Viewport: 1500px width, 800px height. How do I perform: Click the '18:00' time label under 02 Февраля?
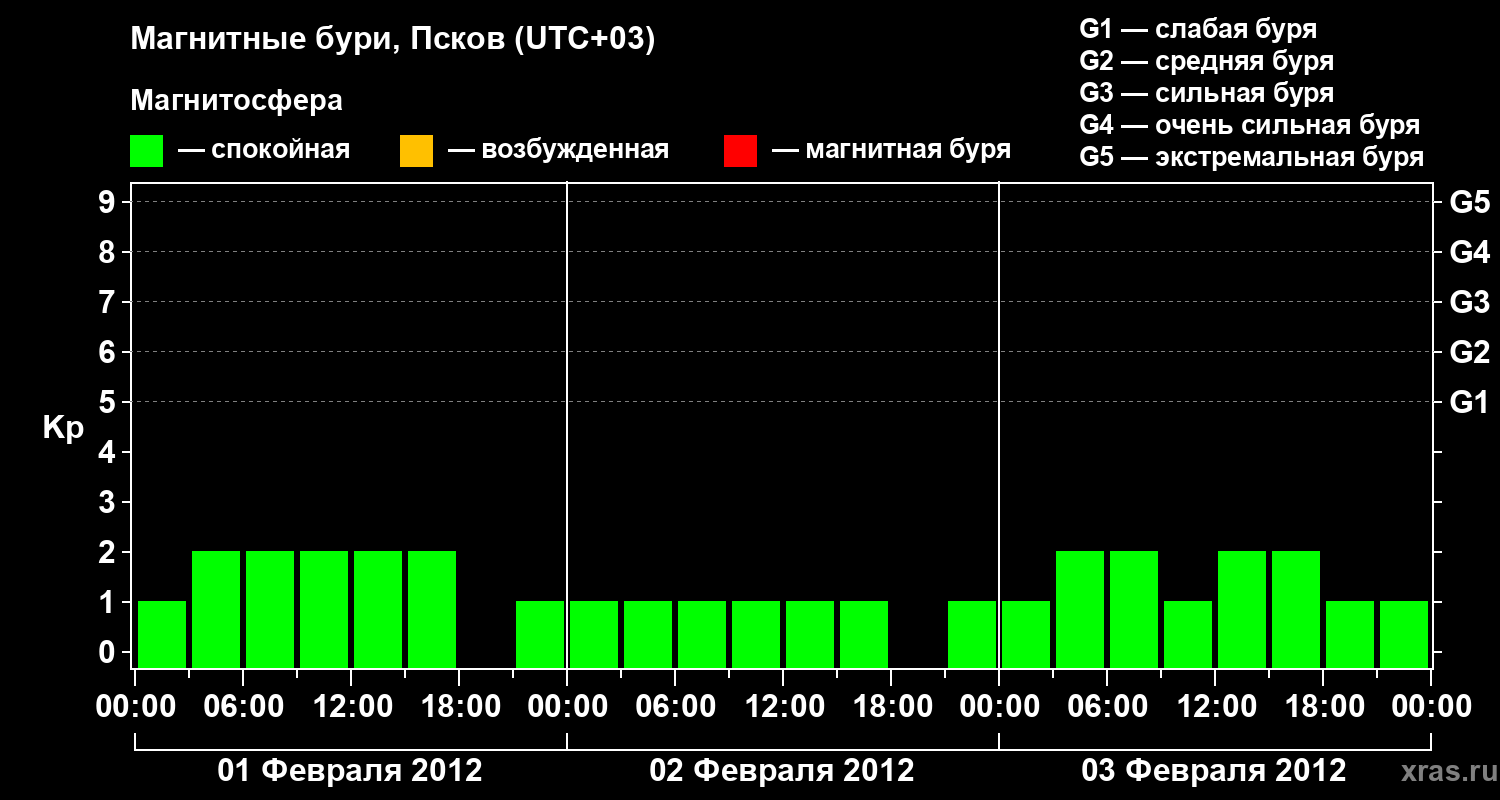coord(891,707)
